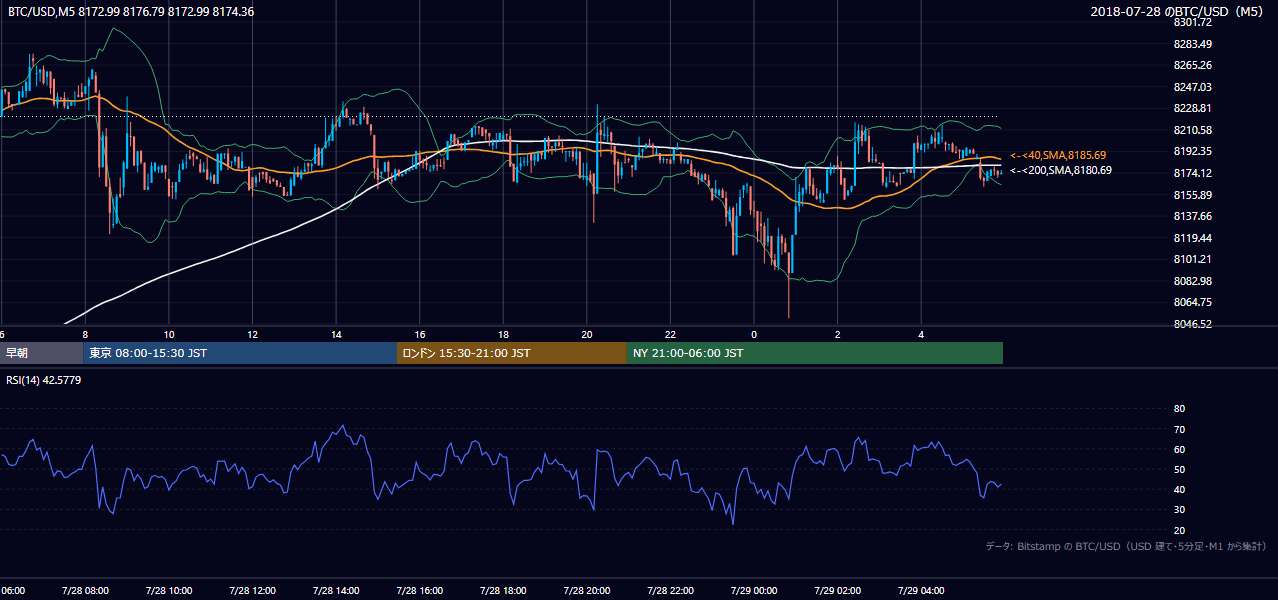Click price axis label 8301.72
1278x600 pixels.
click(x=1193, y=22)
